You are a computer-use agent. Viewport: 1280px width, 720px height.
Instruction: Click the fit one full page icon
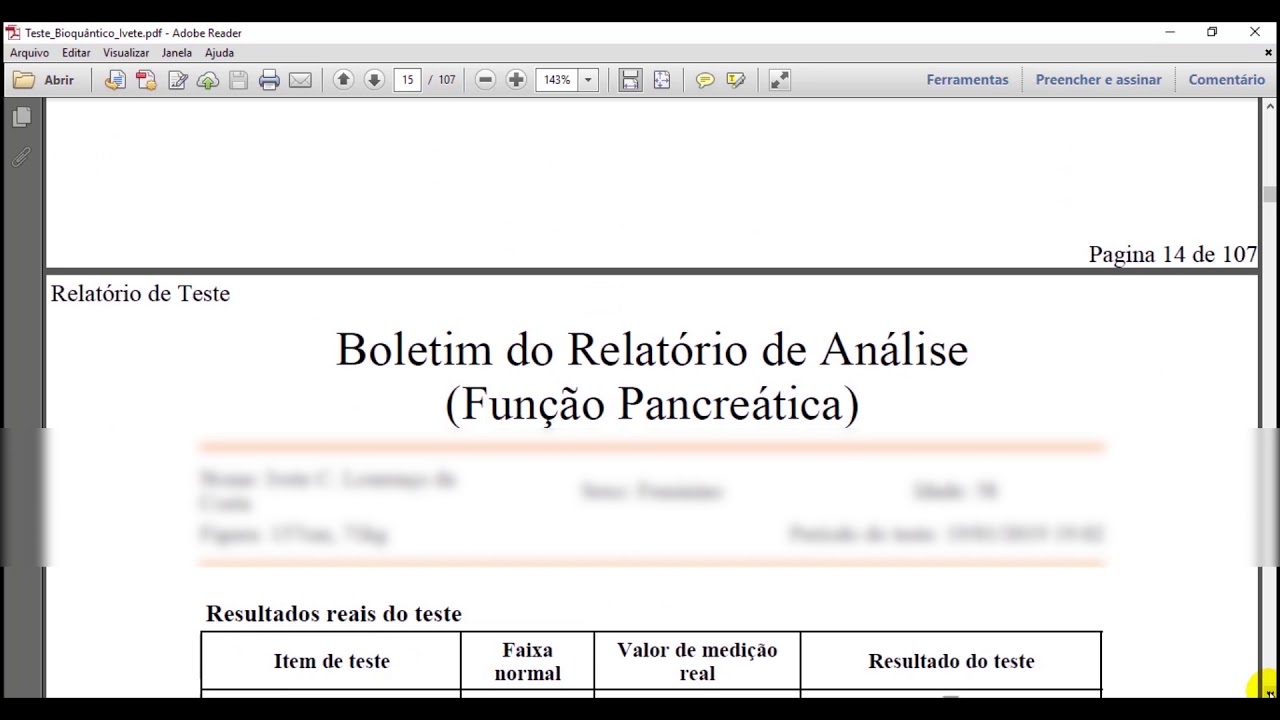(x=661, y=80)
